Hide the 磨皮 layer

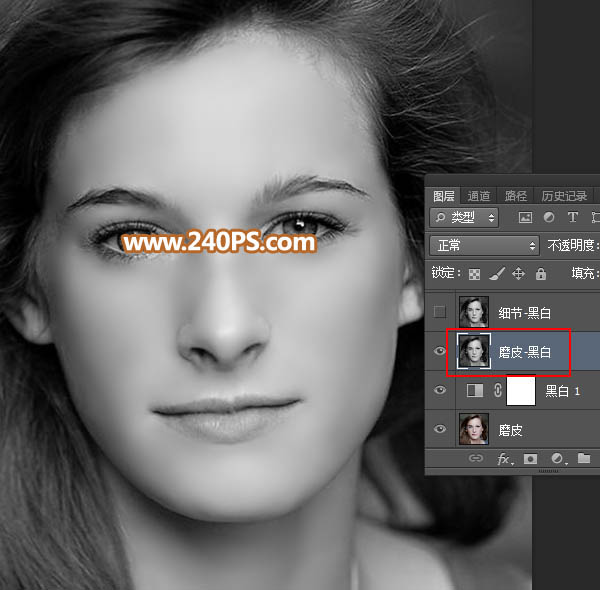[440, 429]
